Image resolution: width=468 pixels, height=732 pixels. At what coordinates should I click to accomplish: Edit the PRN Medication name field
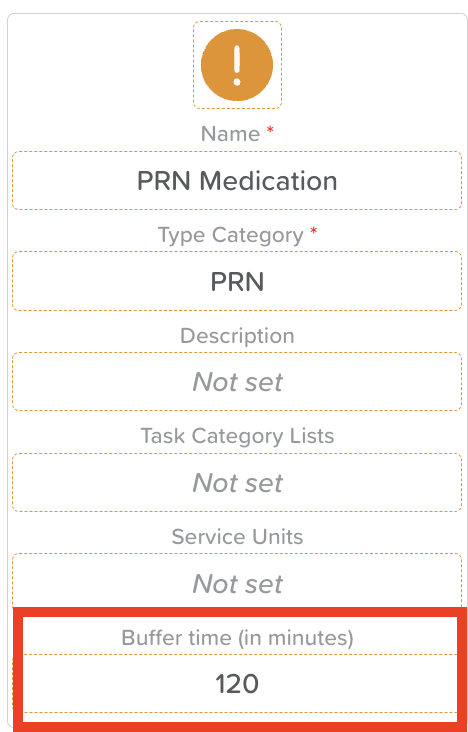tap(237, 180)
